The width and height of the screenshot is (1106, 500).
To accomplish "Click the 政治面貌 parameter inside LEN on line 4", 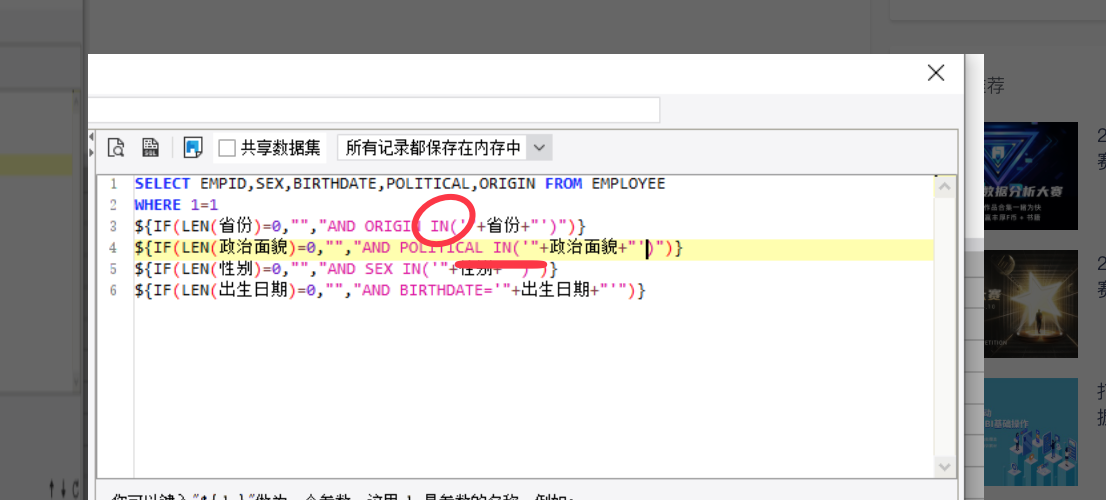I will (253, 248).
